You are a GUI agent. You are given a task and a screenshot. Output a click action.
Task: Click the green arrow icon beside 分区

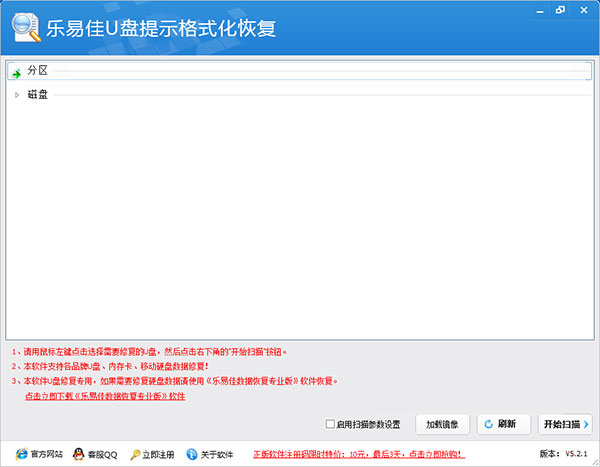[x=16, y=73]
